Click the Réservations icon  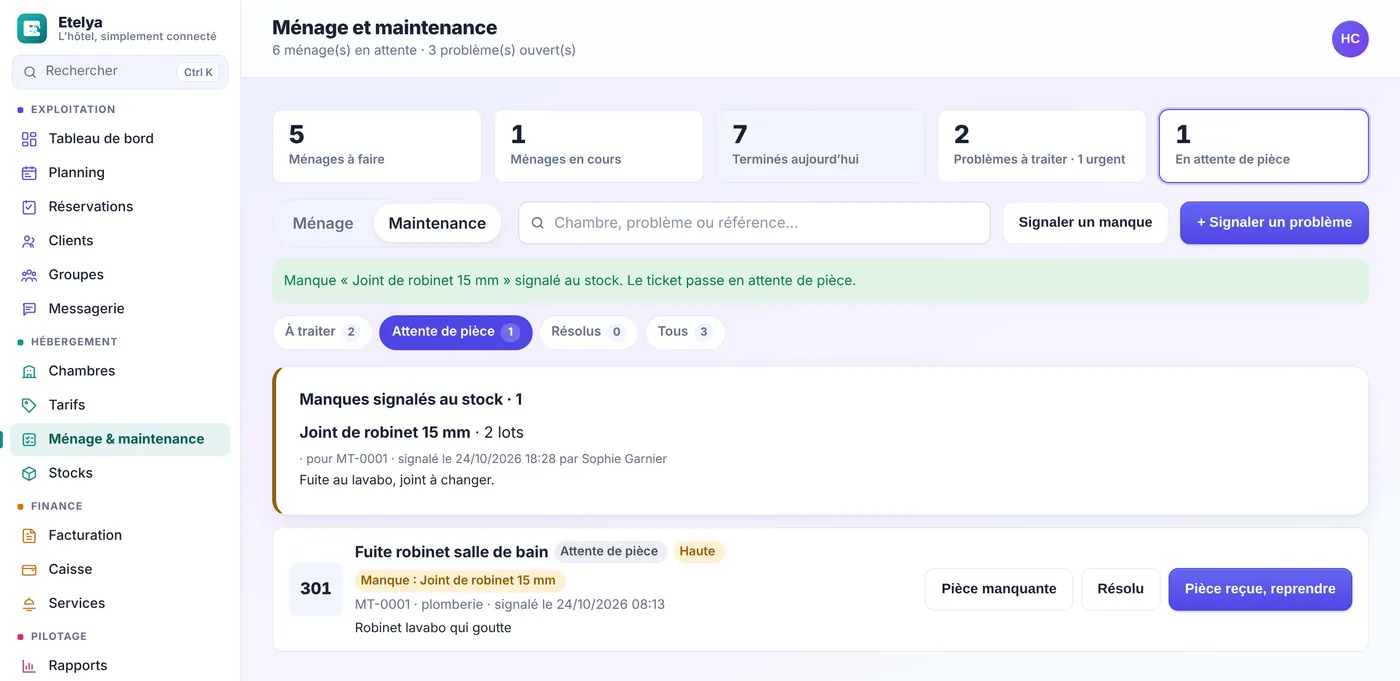(29, 207)
